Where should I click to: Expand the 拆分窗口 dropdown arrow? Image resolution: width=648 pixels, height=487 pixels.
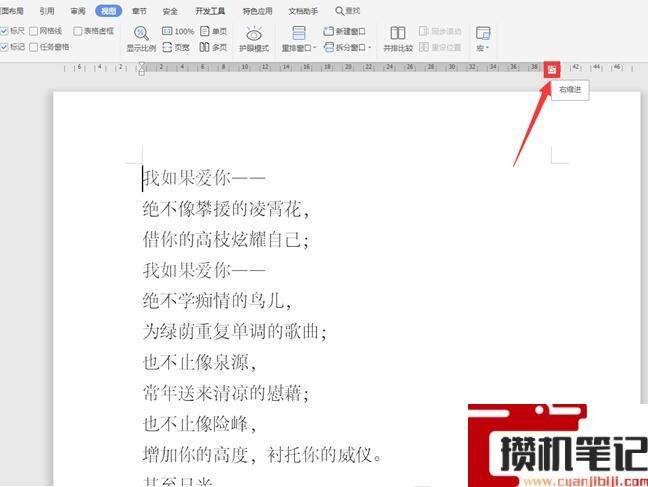coord(369,48)
